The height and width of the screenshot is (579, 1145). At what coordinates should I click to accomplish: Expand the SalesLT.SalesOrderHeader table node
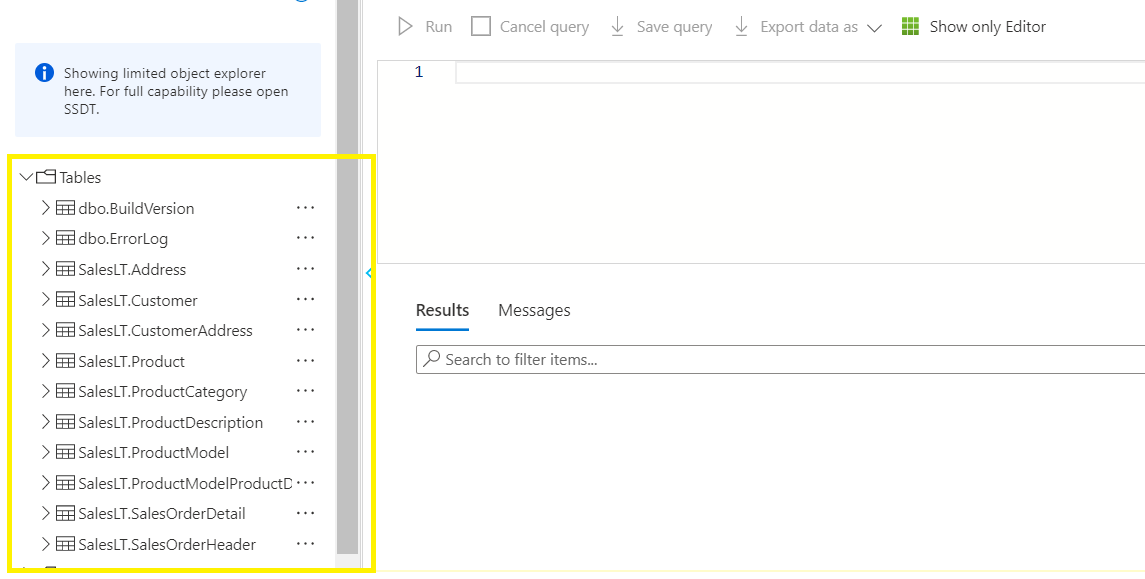[45, 545]
